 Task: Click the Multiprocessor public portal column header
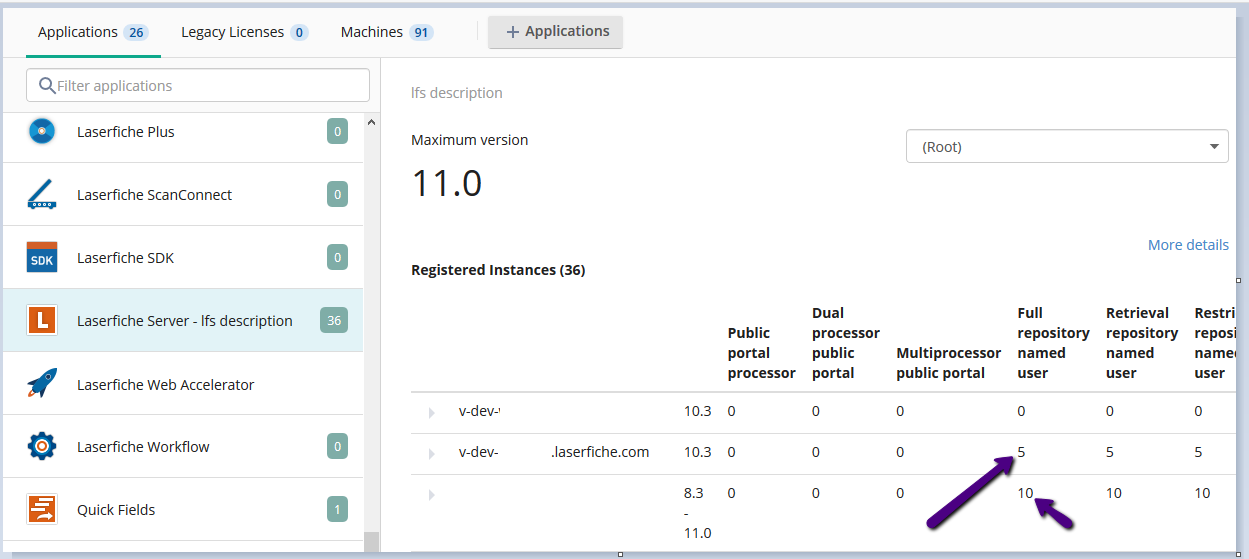948,363
